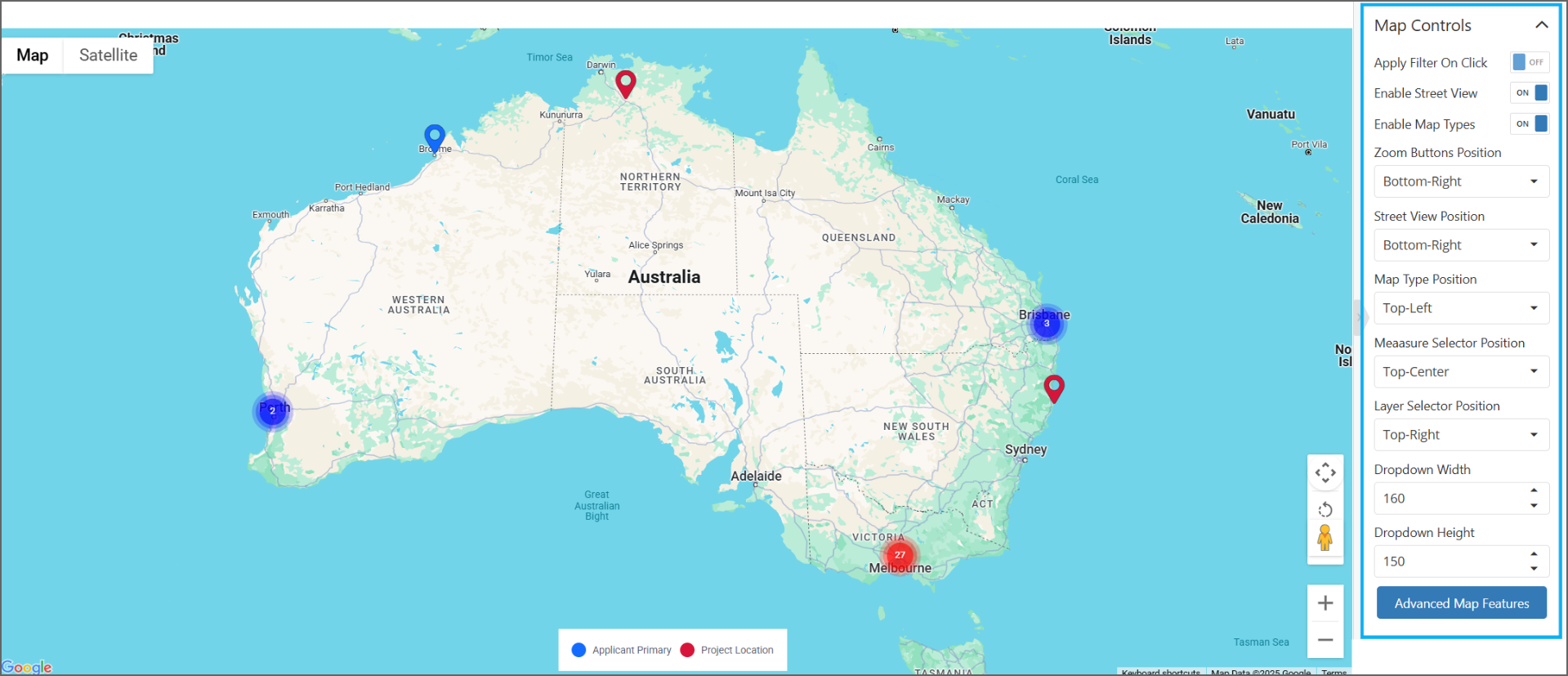Expand the Map Type Position dropdown
This screenshot has width=1568, height=676.
[x=1460, y=308]
